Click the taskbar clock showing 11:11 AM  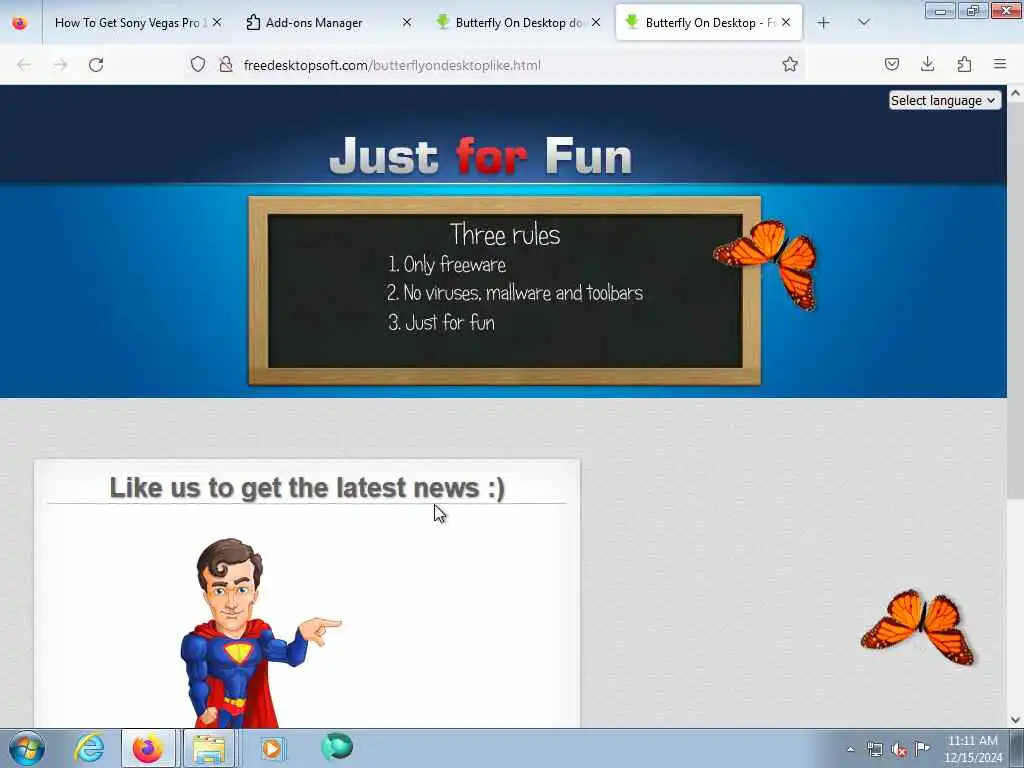pos(972,749)
